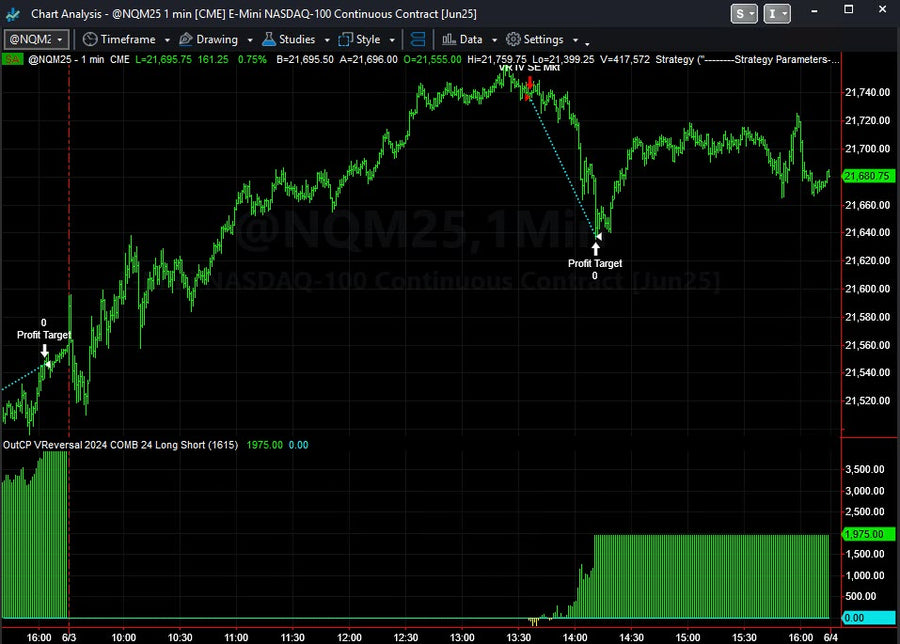
Task: Open the Timeframe menu
Action: coord(127,40)
